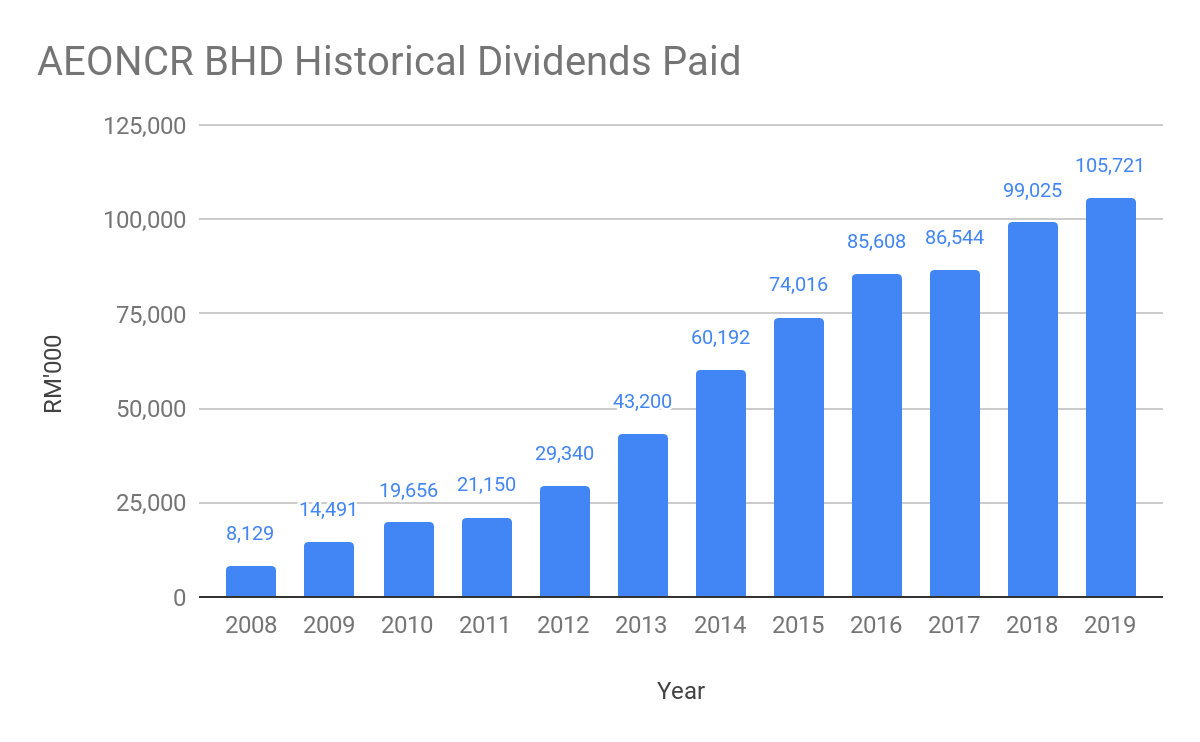Click the y-axis value 0
Screen dimensions: 1200x742
pos(180,597)
